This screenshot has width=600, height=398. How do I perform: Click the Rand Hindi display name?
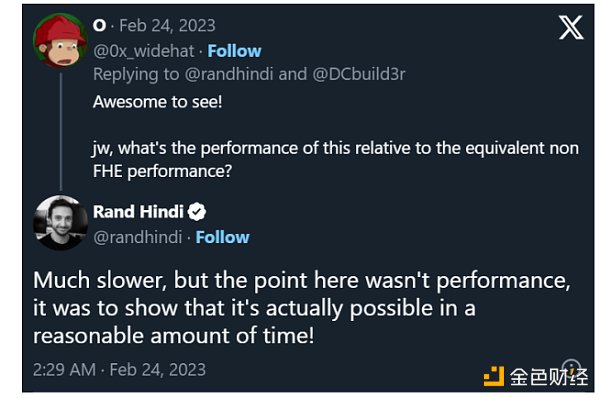pos(139,212)
